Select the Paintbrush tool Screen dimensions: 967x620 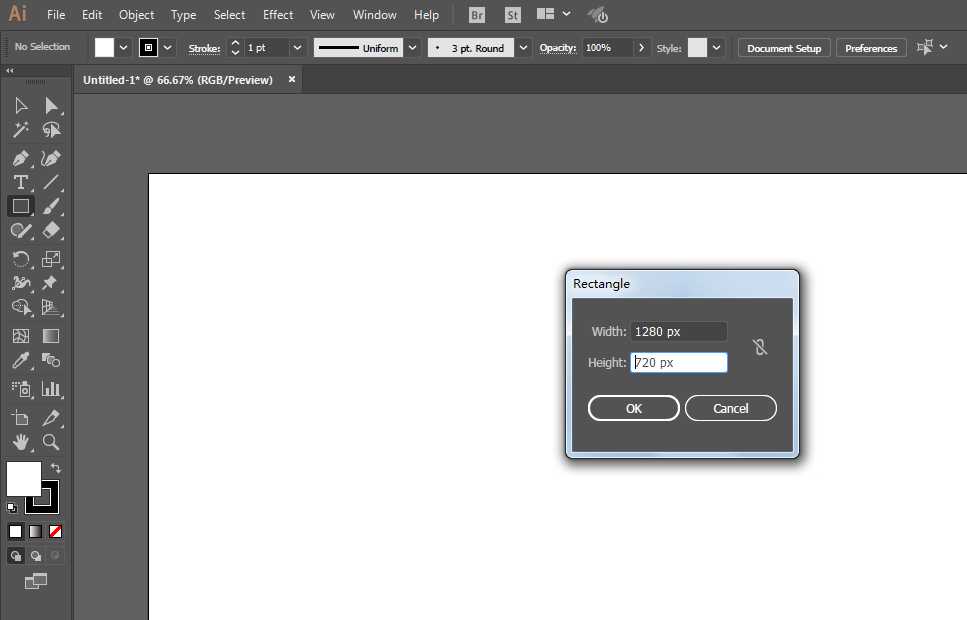(51, 207)
